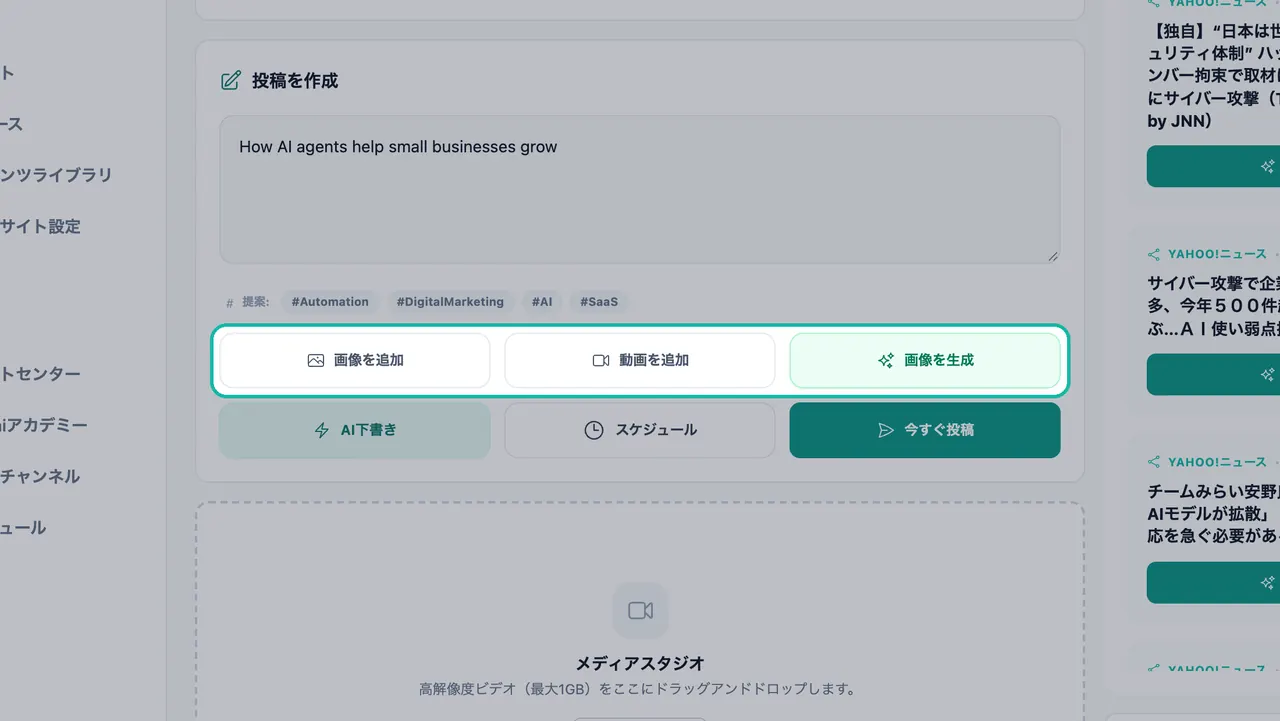Image resolution: width=1280 pixels, height=721 pixels.
Task: Click the 高解像度ビデオ drag-and-drop hint text
Action: [640, 689]
